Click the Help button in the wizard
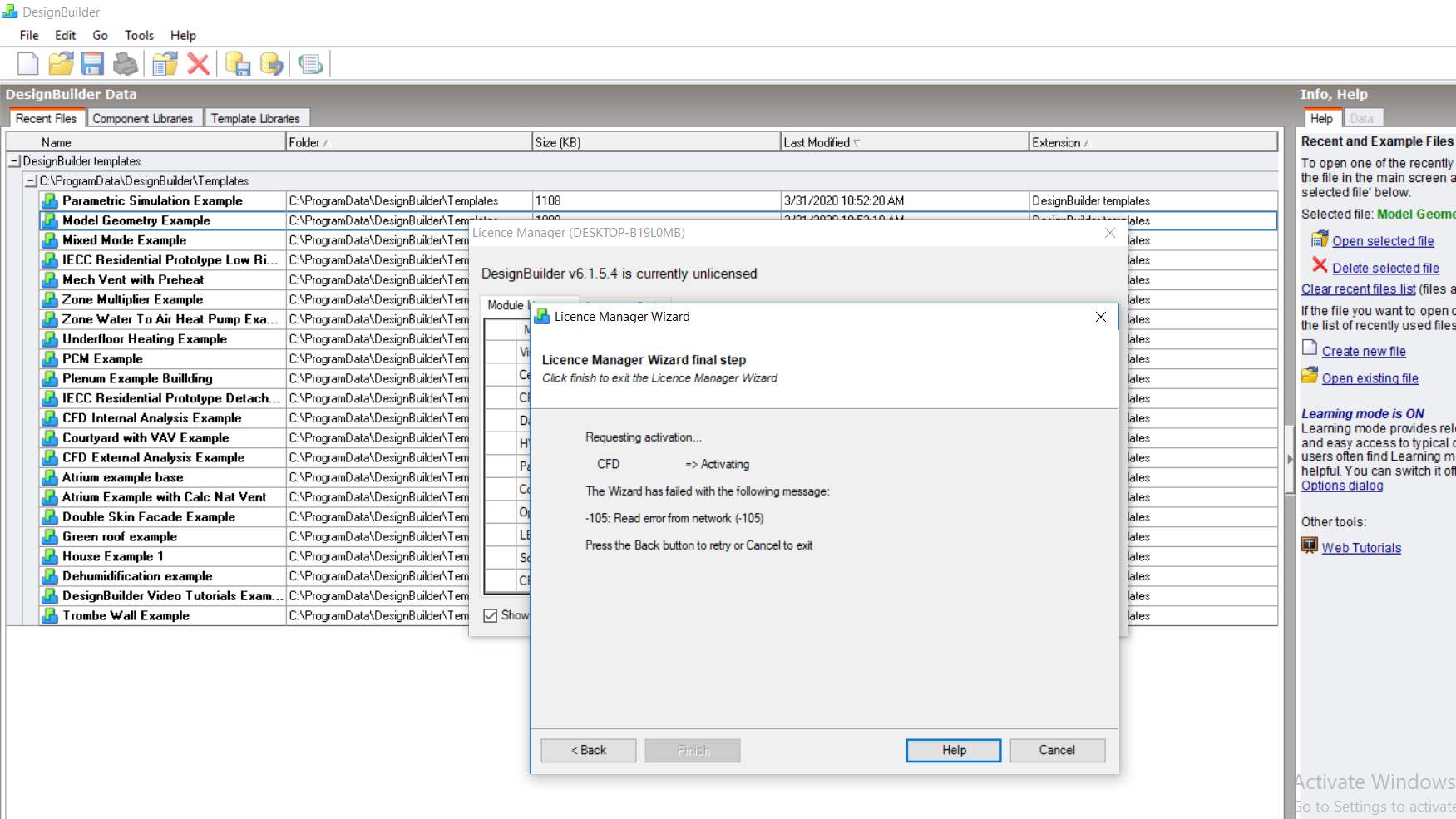Viewport: 1456px width, 819px height. (954, 751)
